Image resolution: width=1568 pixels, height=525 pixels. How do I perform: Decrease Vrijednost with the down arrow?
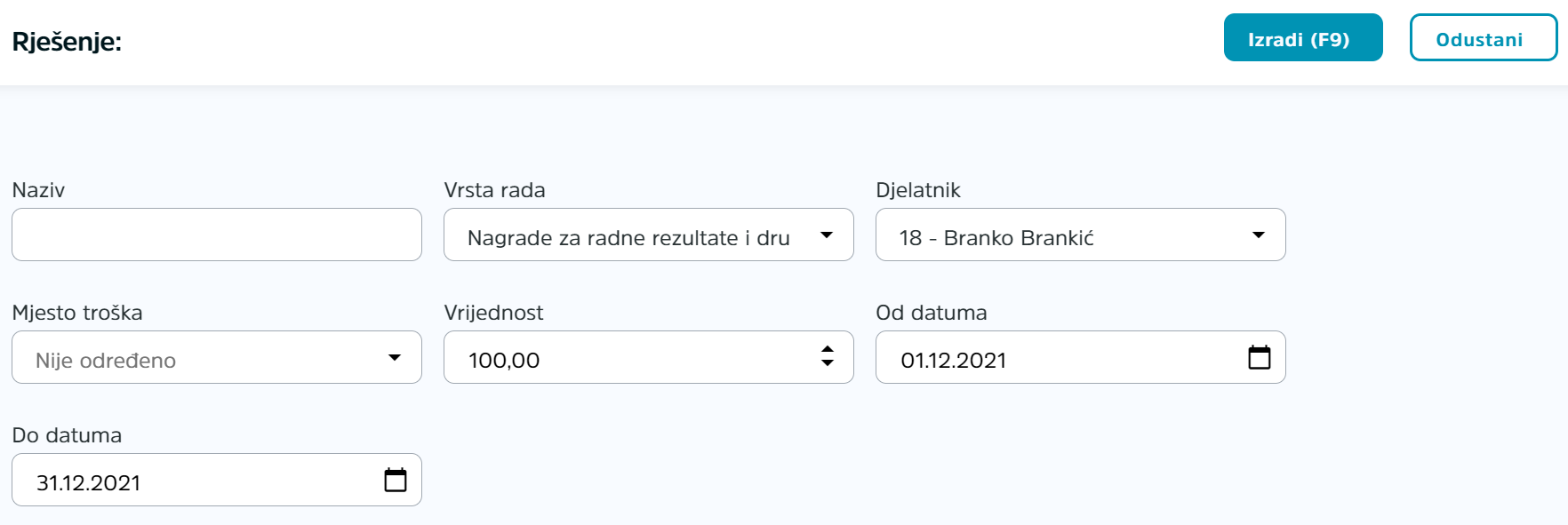(x=828, y=363)
